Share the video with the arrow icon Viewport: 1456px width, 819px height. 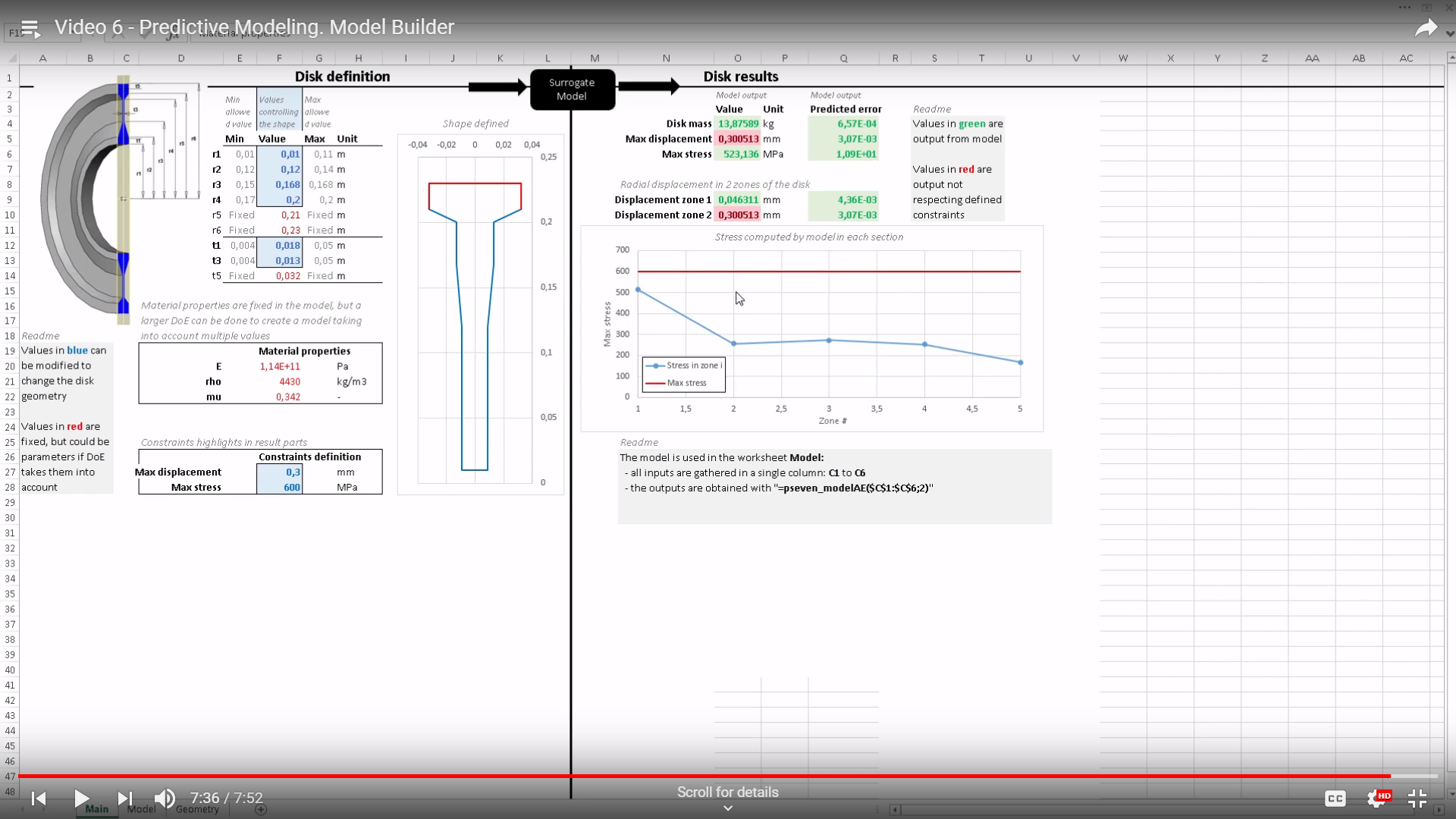tap(1426, 28)
